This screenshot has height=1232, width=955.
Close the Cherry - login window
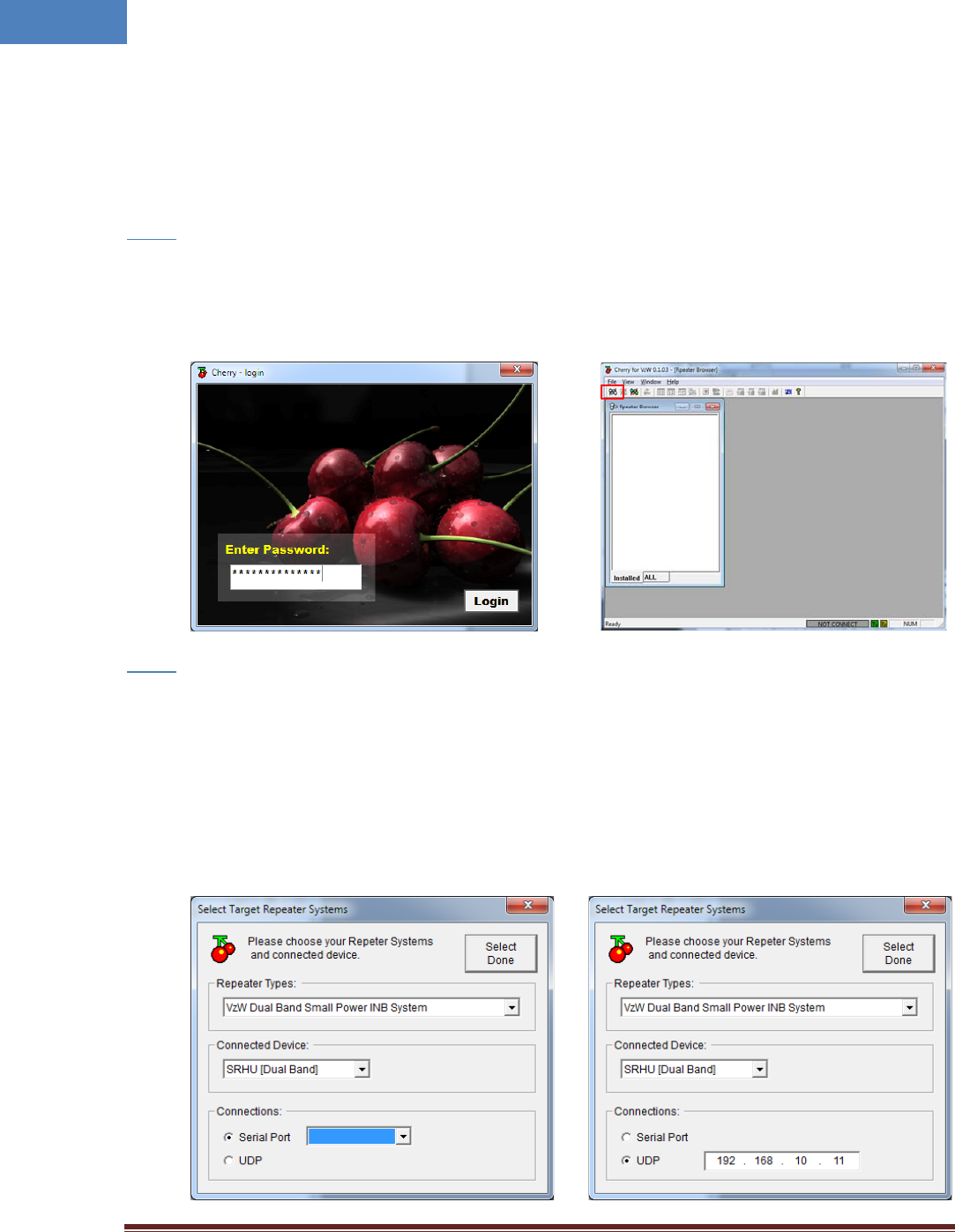point(517,370)
